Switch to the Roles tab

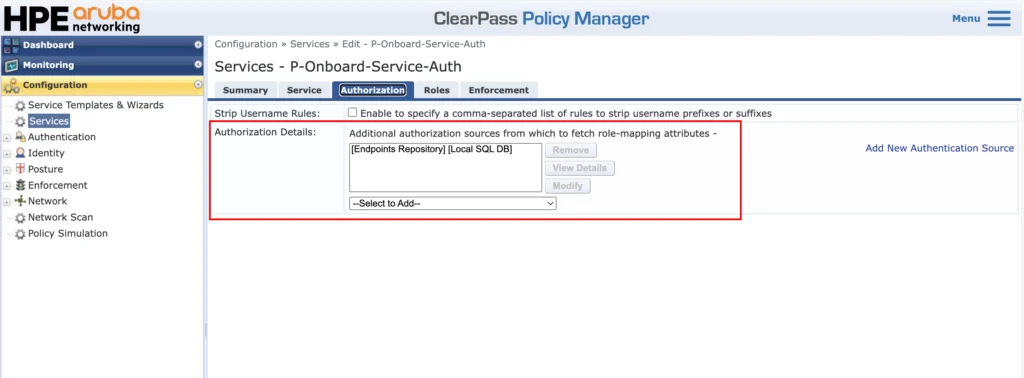[437, 90]
